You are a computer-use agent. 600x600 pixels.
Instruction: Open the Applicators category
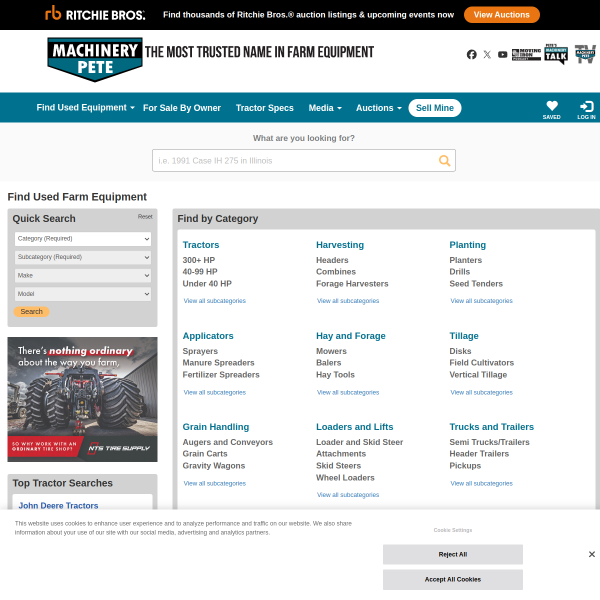[x=208, y=336]
